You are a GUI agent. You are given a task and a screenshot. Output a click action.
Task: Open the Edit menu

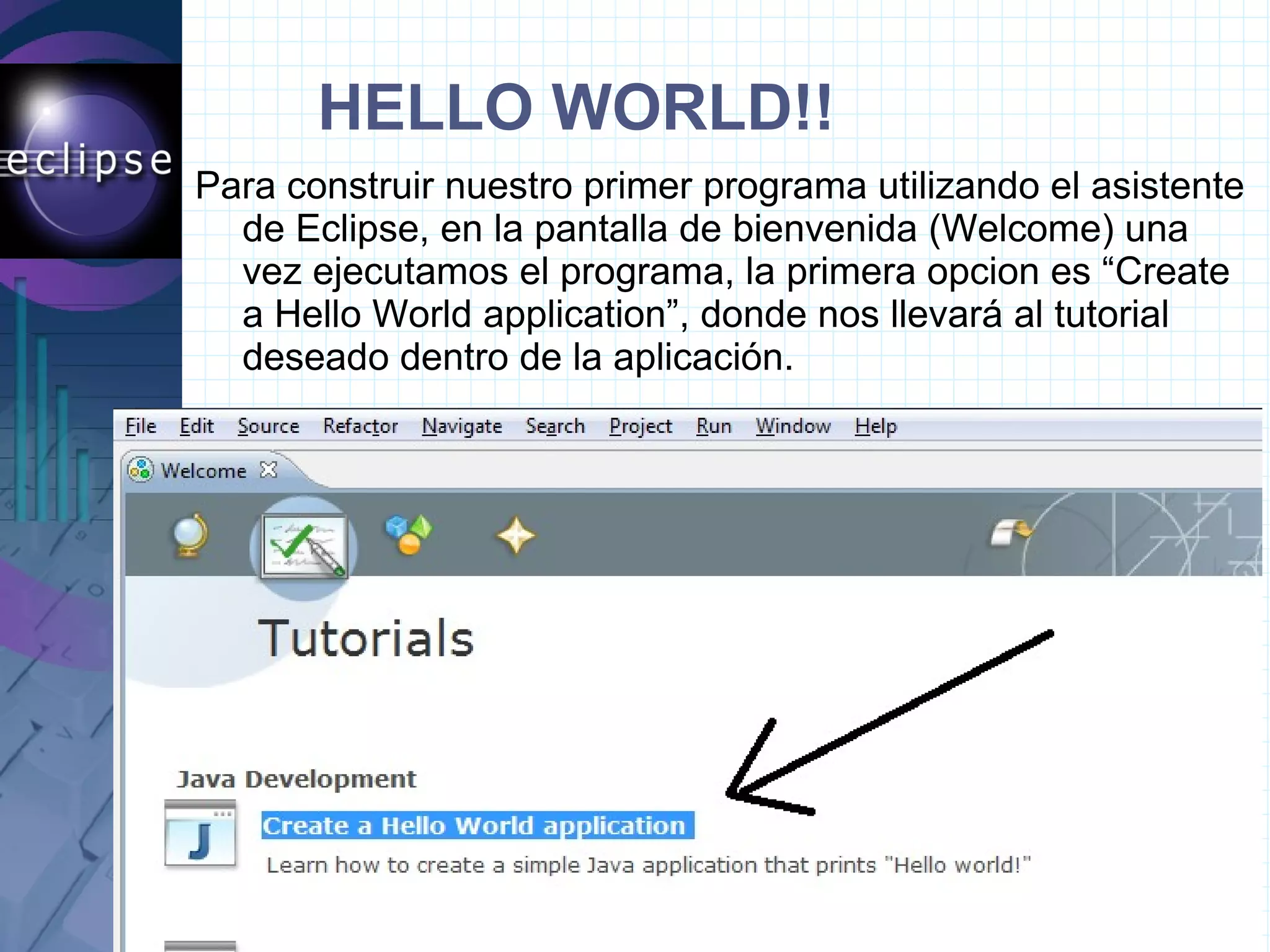[197, 426]
